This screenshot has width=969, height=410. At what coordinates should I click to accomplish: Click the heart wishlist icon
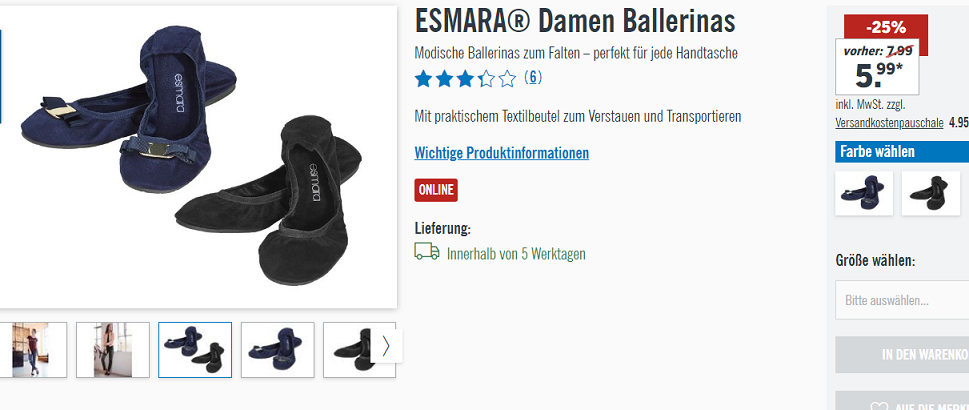click(x=879, y=406)
